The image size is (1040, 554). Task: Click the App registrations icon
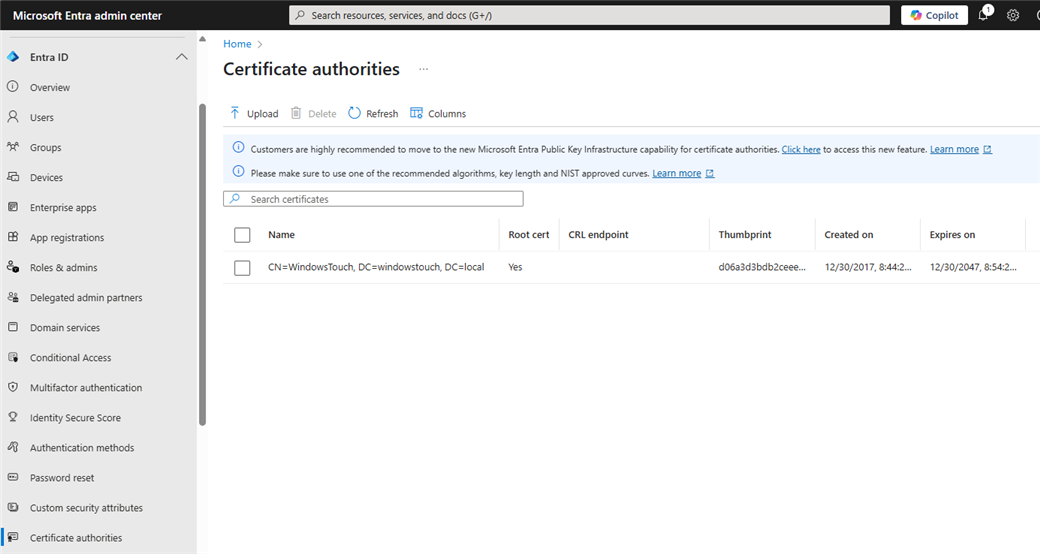[x=13, y=237]
